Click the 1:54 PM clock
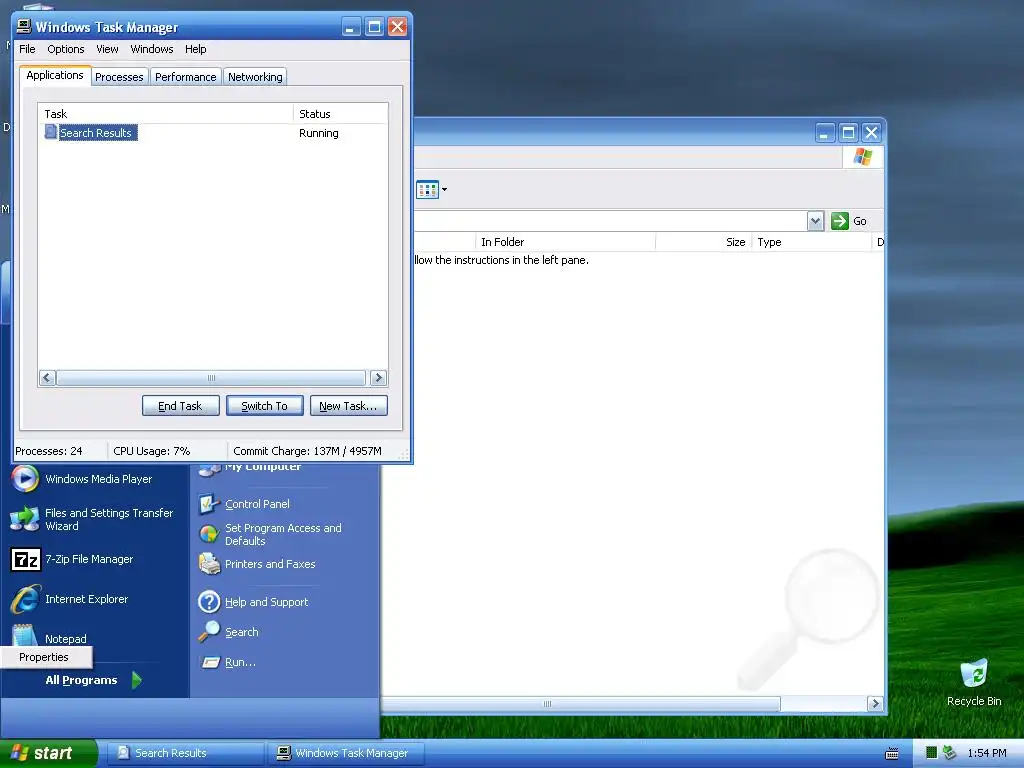Viewport: 1024px width, 768px height. click(x=987, y=753)
